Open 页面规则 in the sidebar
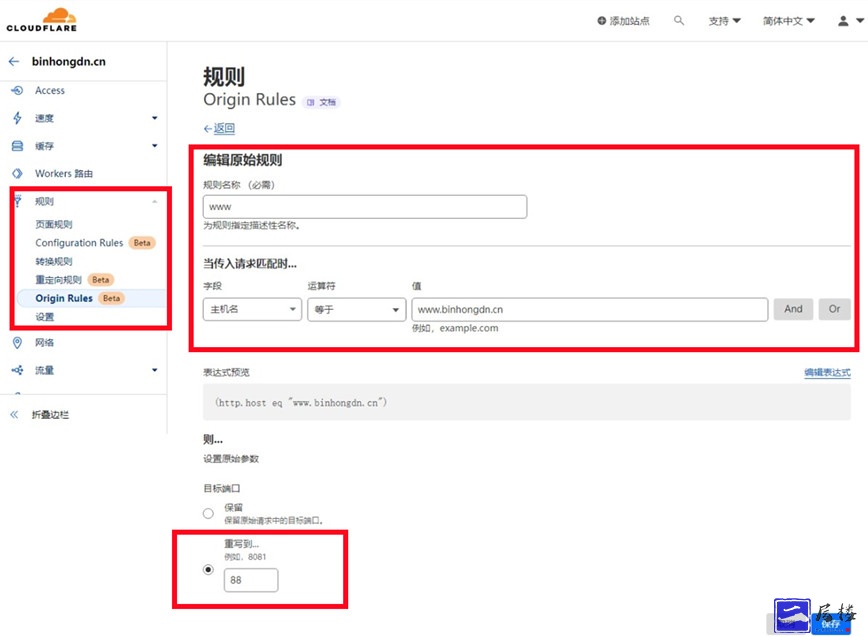This screenshot has height=637, width=868. 54,224
